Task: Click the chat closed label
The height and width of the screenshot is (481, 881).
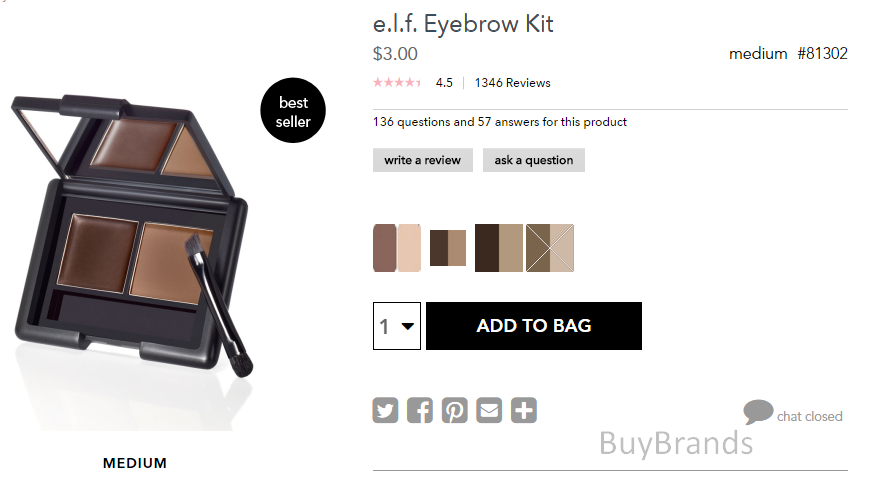Action: [810, 416]
